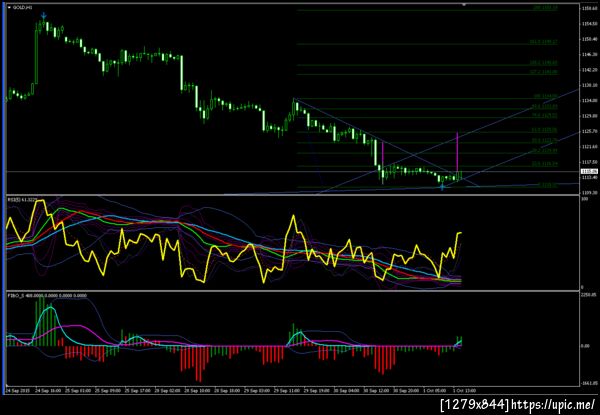This screenshot has width=600, height=415.
Task: Click the 24 Sep 16:00 time label
Action: [48, 391]
